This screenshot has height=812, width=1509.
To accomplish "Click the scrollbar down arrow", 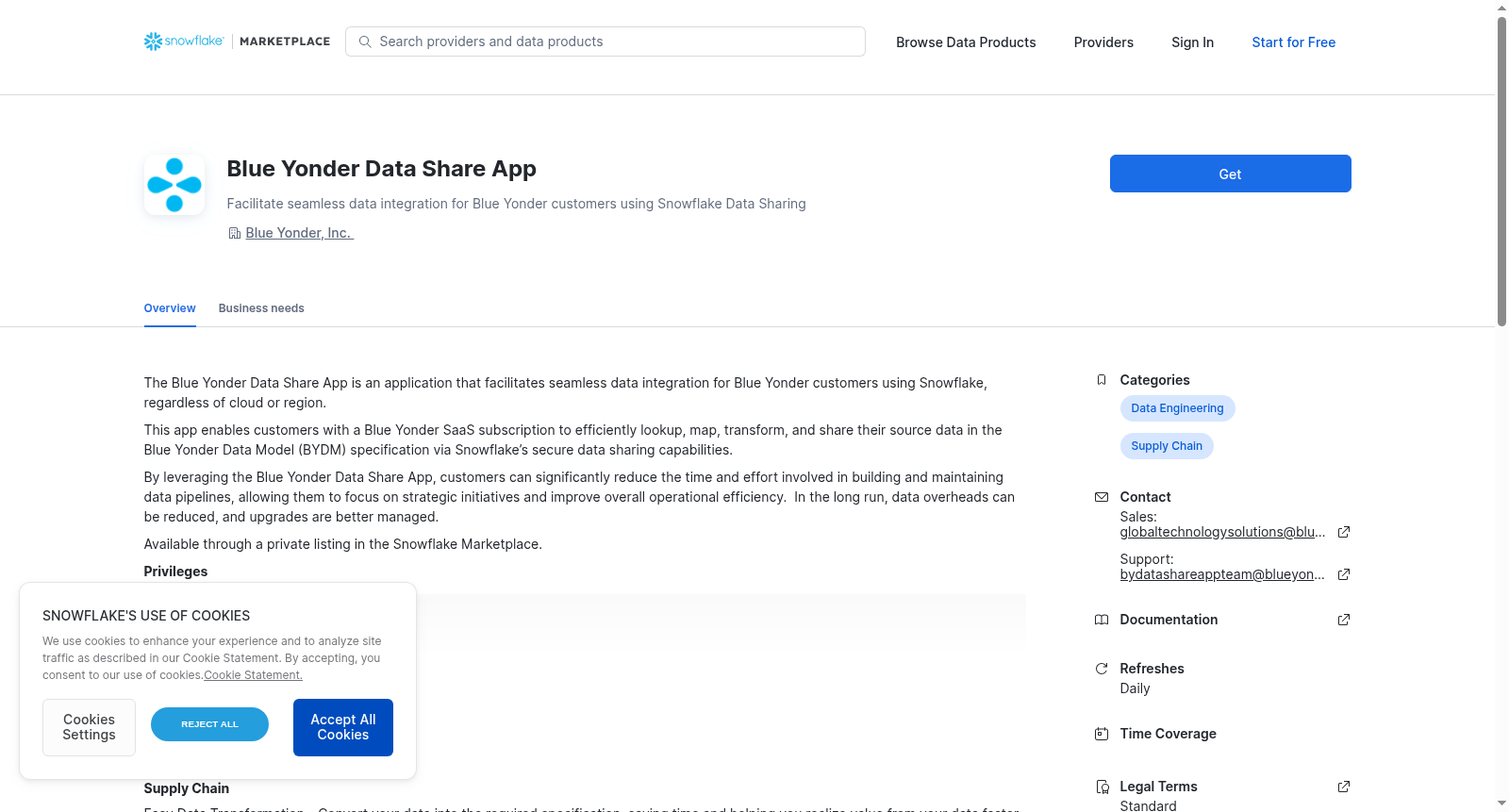I will 1501,804.
